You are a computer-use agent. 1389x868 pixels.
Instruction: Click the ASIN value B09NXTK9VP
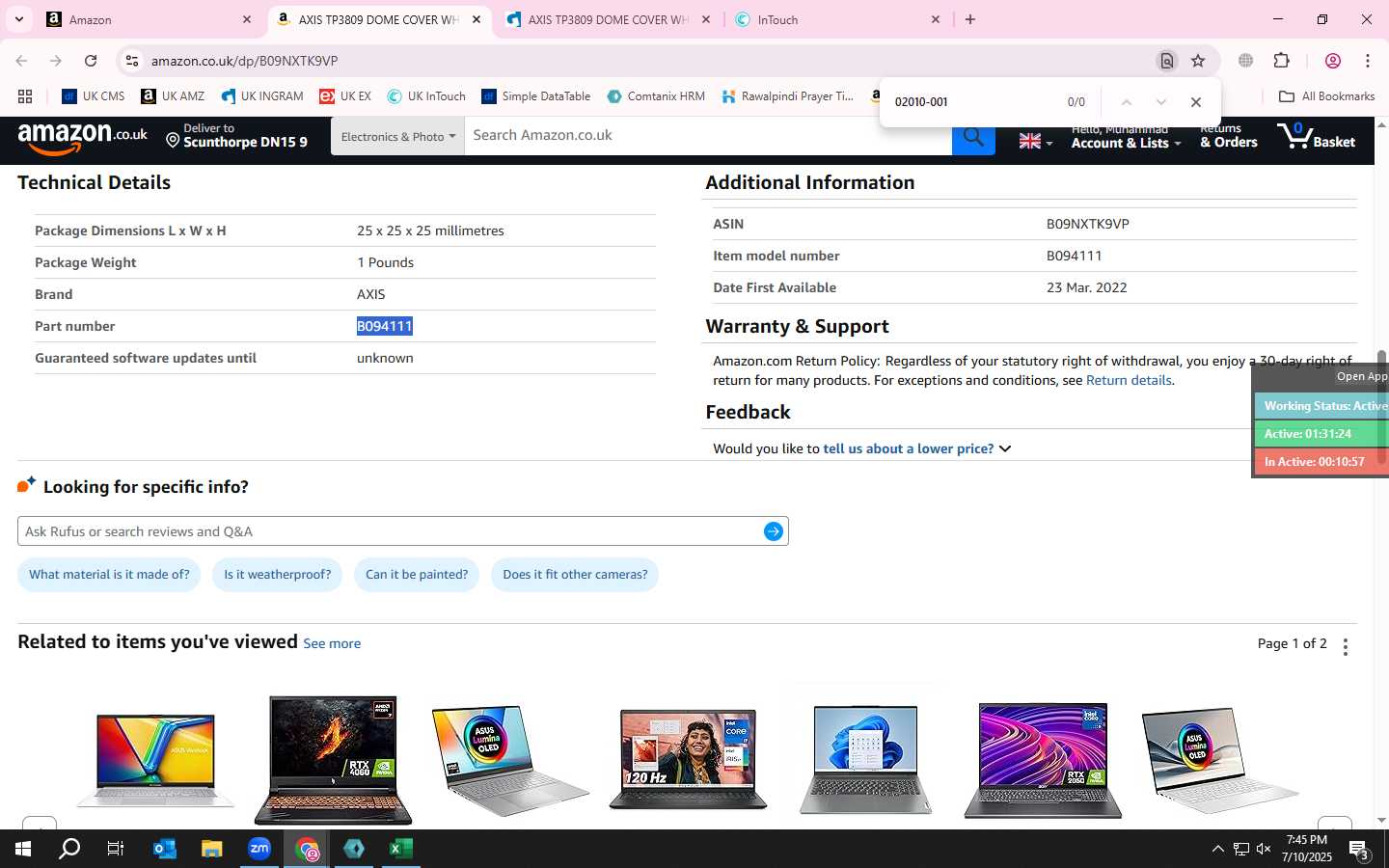point(1087,224)
